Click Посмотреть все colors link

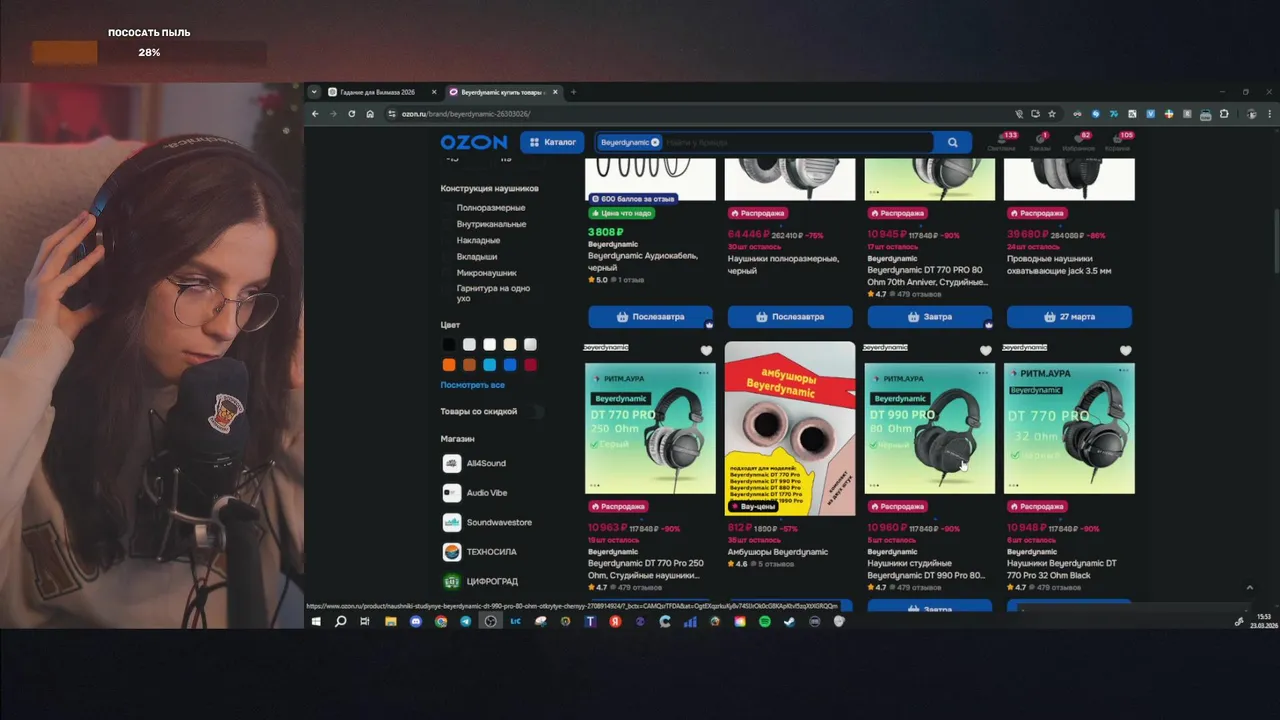[x=472, y=385]
